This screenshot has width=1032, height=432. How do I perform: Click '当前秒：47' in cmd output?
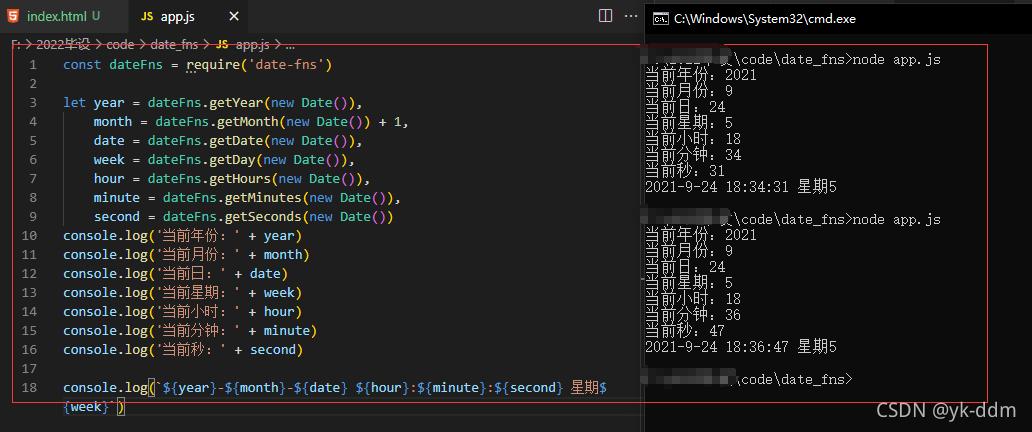point(685,331)
